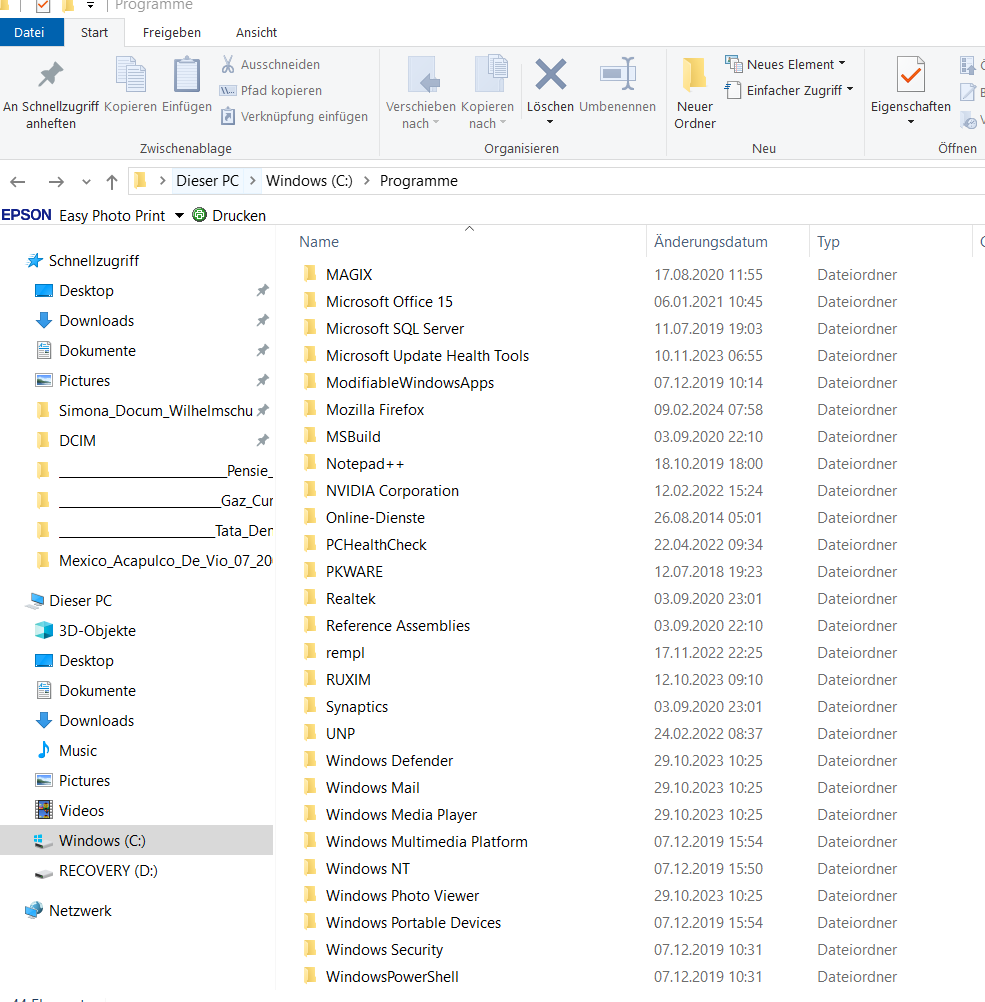Select the MAGIX folder
The height and width of the screenshot is (1002, 985).
349,275
